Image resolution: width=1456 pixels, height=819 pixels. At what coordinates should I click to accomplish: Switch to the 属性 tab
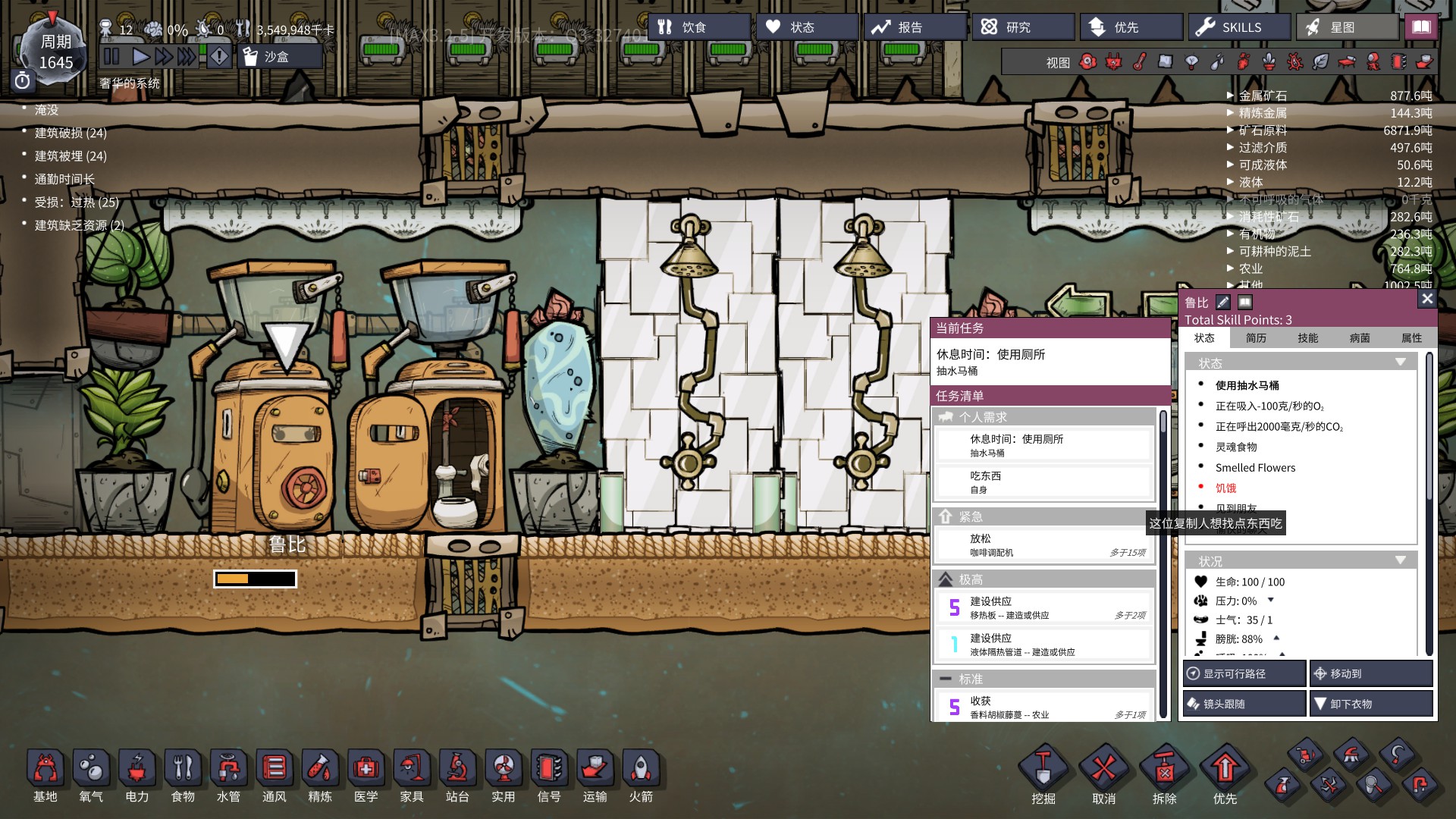pyautogui.click(x=1411, y=338)
